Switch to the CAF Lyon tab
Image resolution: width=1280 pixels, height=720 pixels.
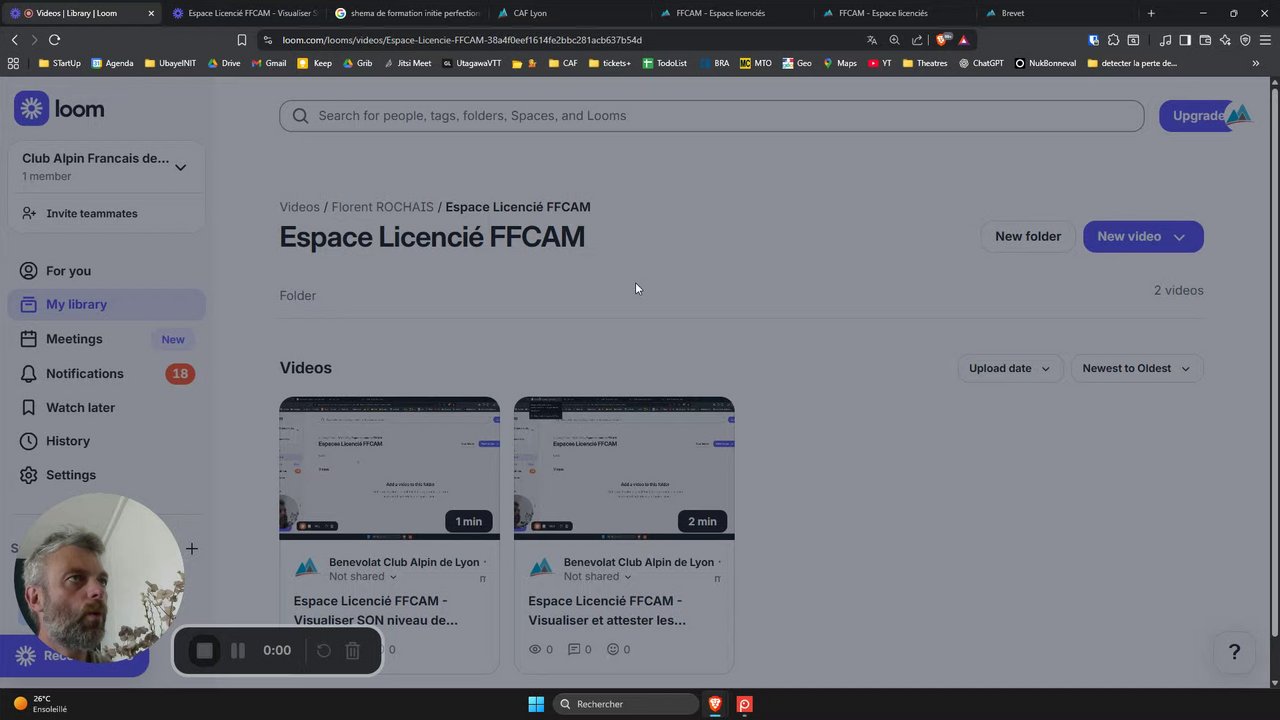tap(571, 13)
